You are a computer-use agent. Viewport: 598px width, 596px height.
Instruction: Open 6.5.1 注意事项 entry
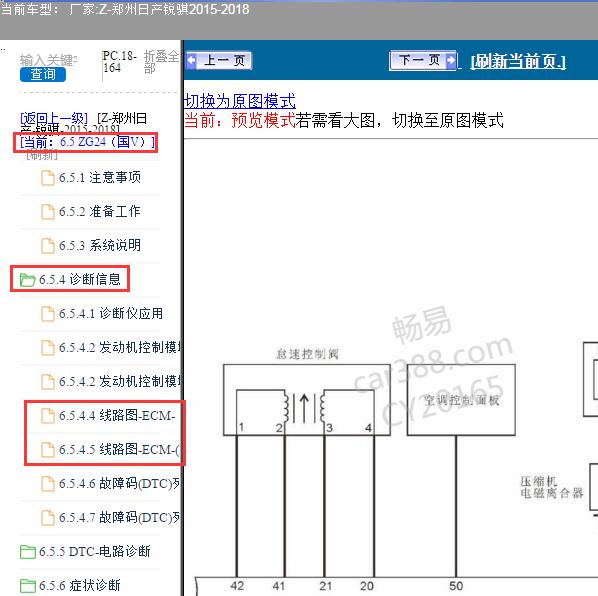100,177
